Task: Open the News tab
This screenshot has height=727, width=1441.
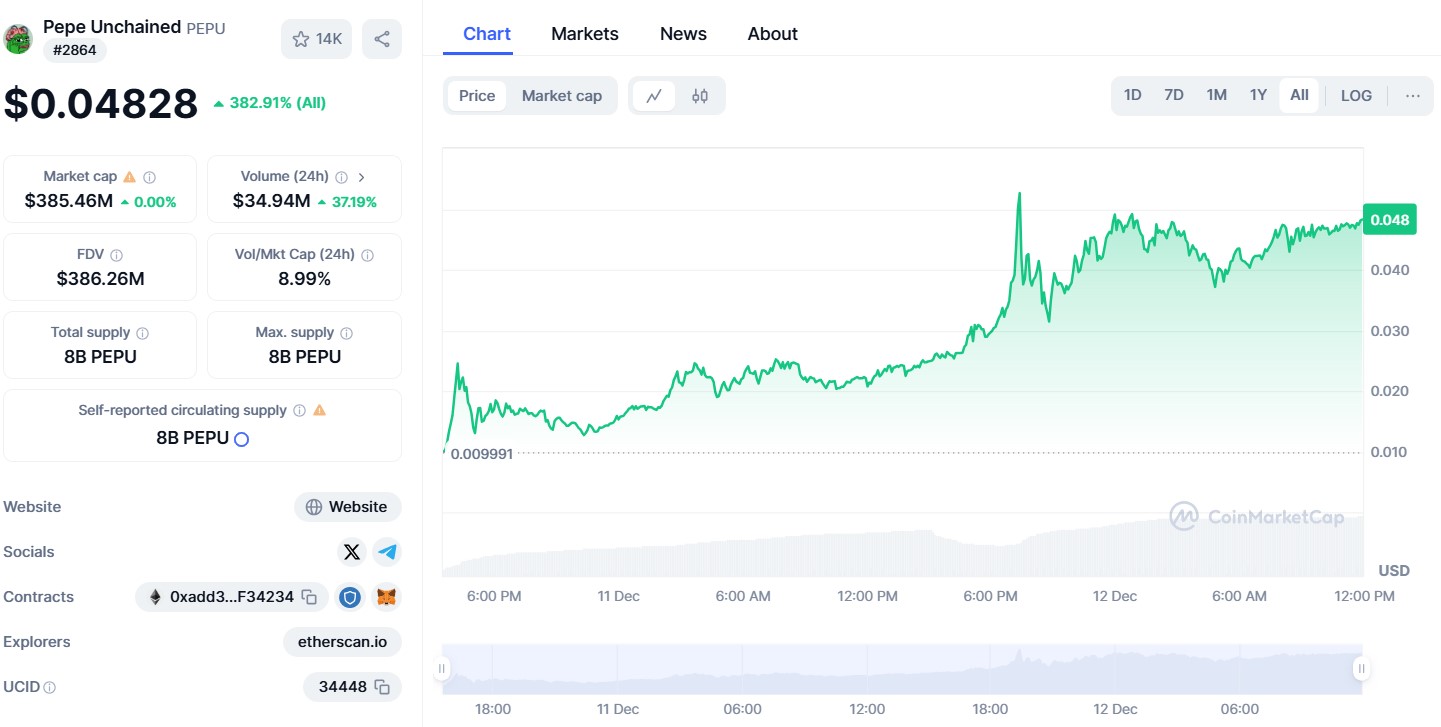Action: point(683,34)
